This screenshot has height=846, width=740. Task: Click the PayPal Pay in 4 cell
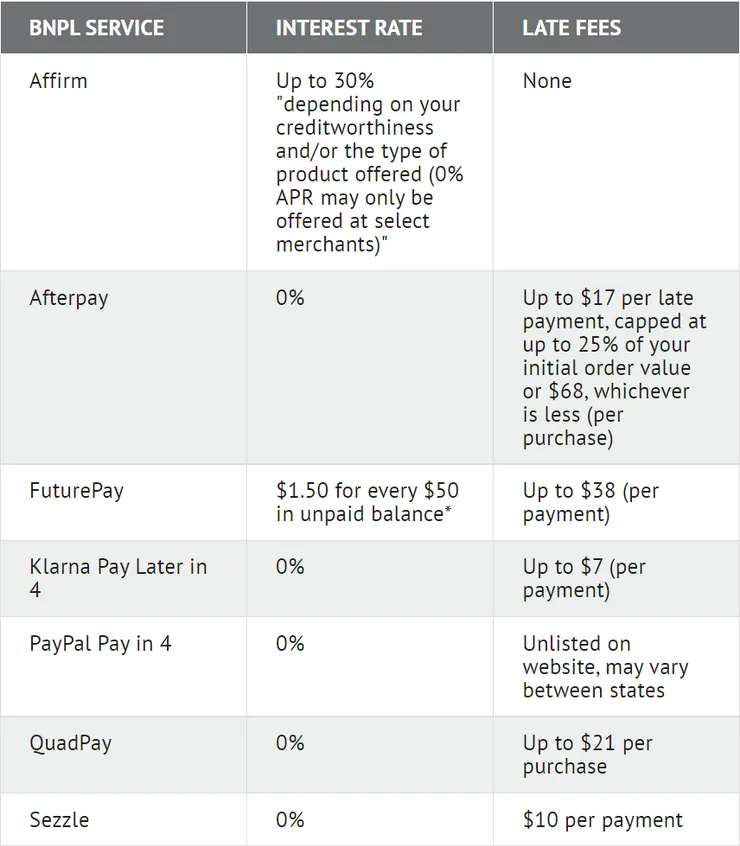pos(100,643)
